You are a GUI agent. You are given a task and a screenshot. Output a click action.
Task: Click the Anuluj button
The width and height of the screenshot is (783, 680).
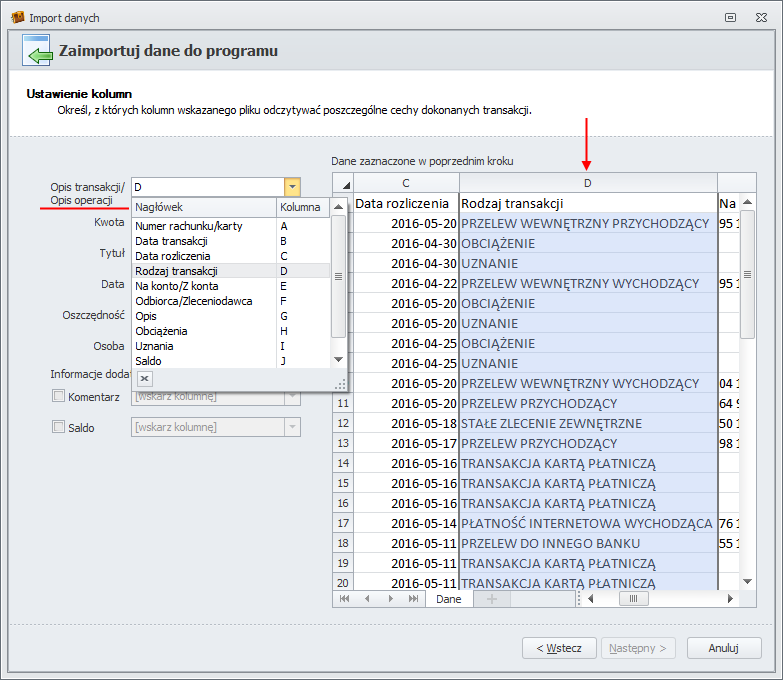[x=722, y=648]
